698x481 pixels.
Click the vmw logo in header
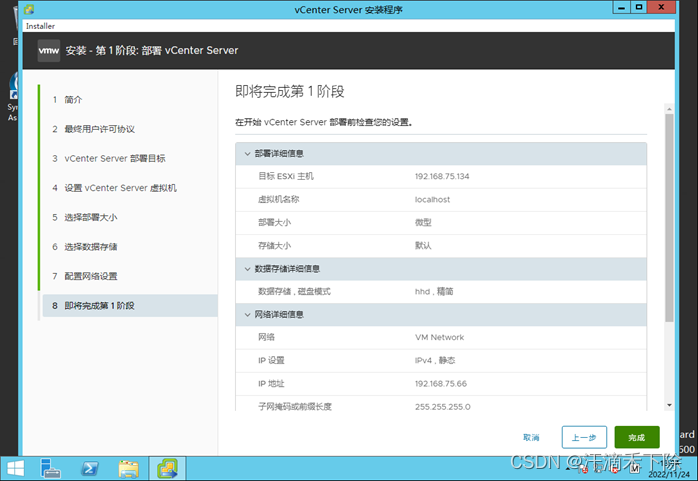tap(49, 50)
